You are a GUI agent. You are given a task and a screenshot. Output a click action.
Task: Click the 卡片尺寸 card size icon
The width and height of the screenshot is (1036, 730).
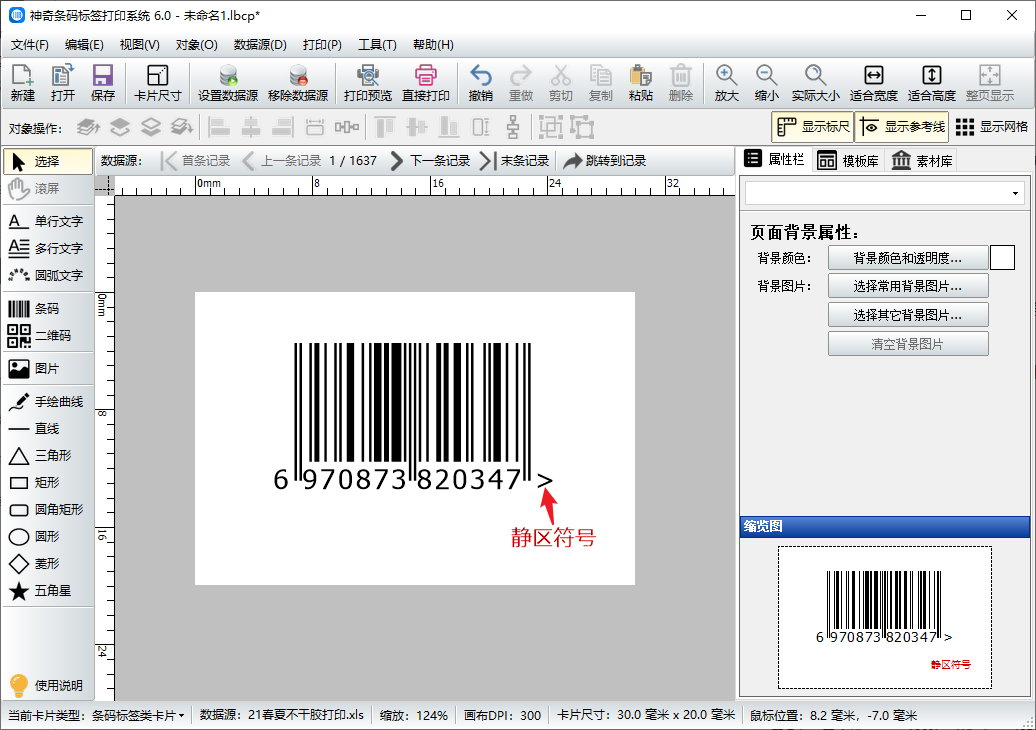pos(157,83)
